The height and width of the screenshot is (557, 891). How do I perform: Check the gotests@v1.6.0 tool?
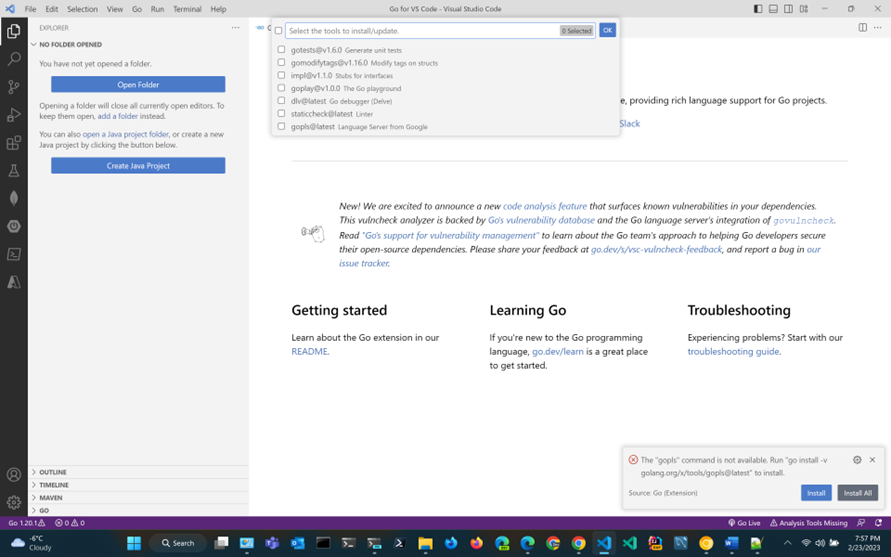point(281,49)
